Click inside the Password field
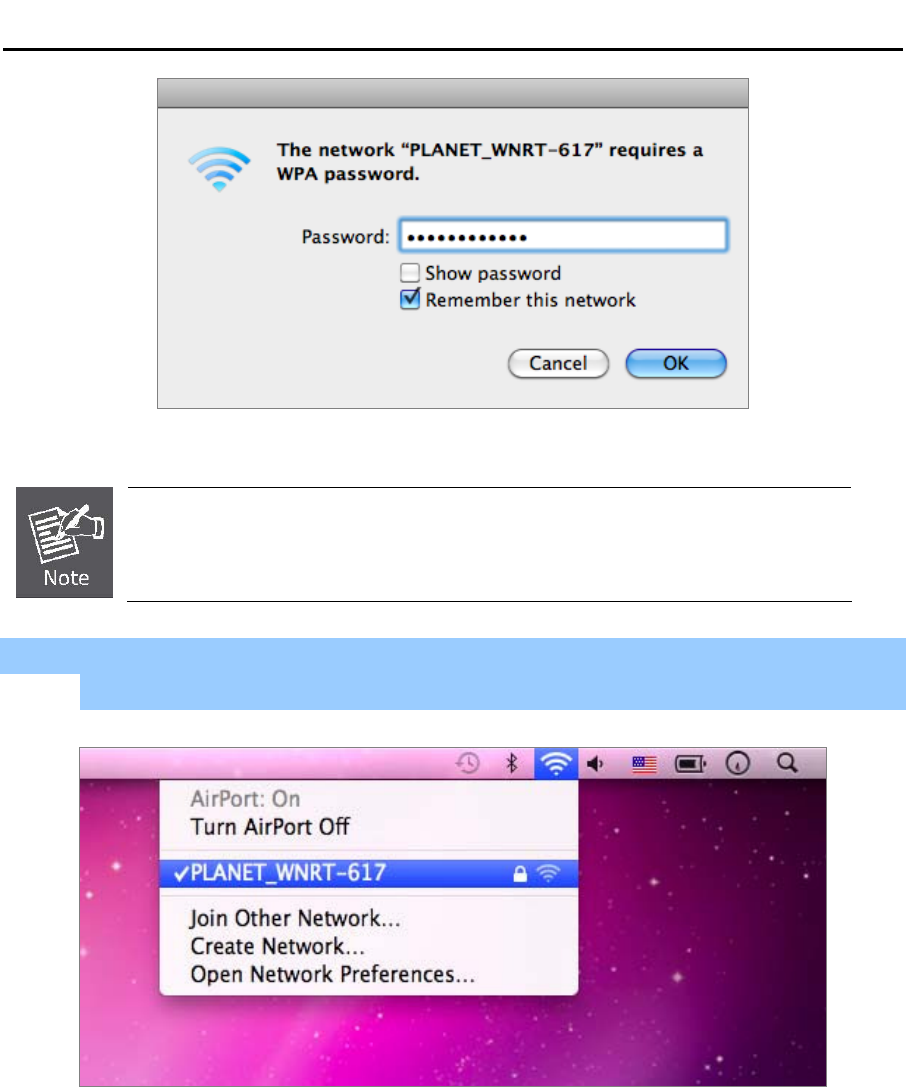The image size is (906, 1087). [563, 236]
